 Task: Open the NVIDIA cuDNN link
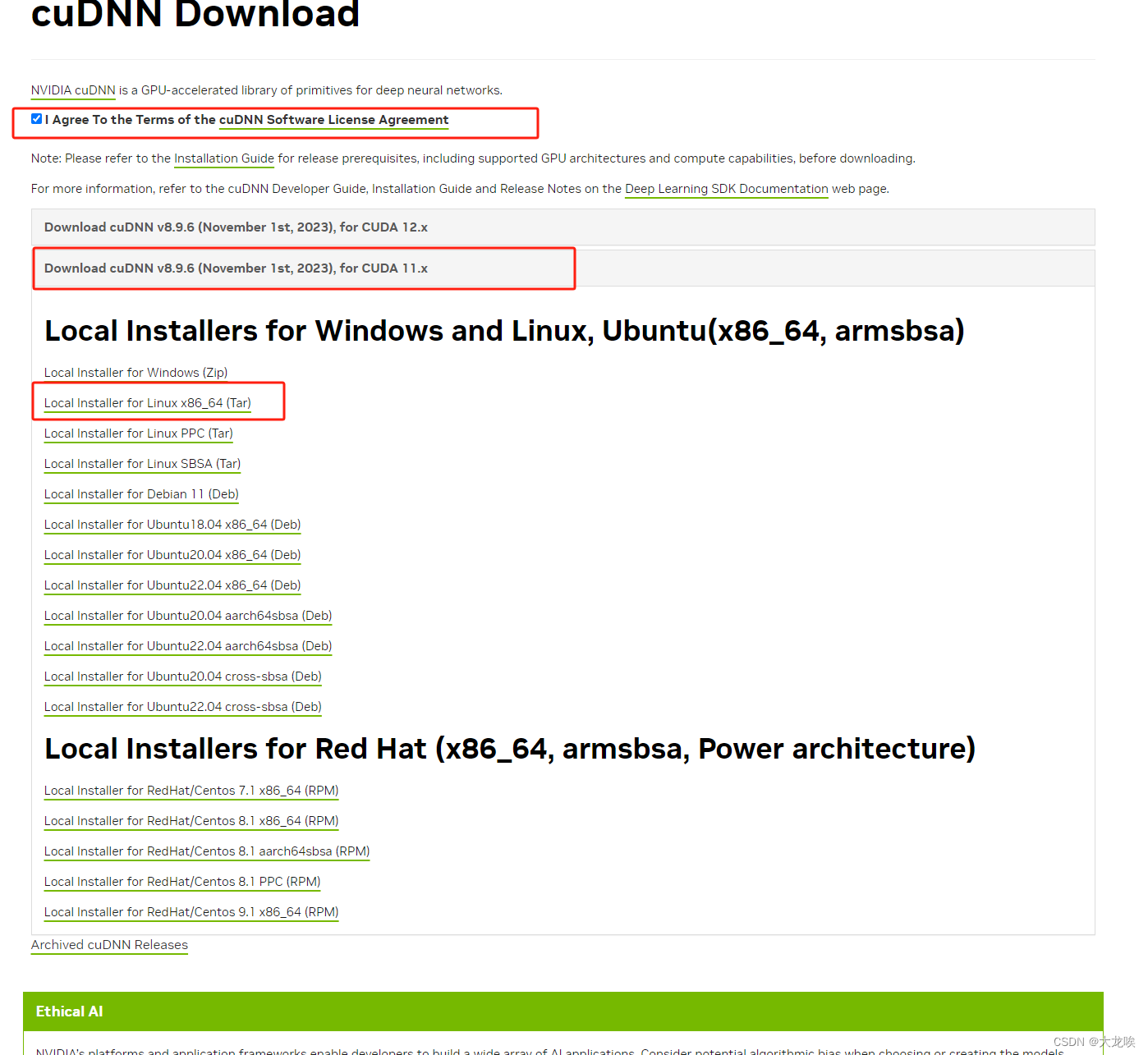[73, 90]
